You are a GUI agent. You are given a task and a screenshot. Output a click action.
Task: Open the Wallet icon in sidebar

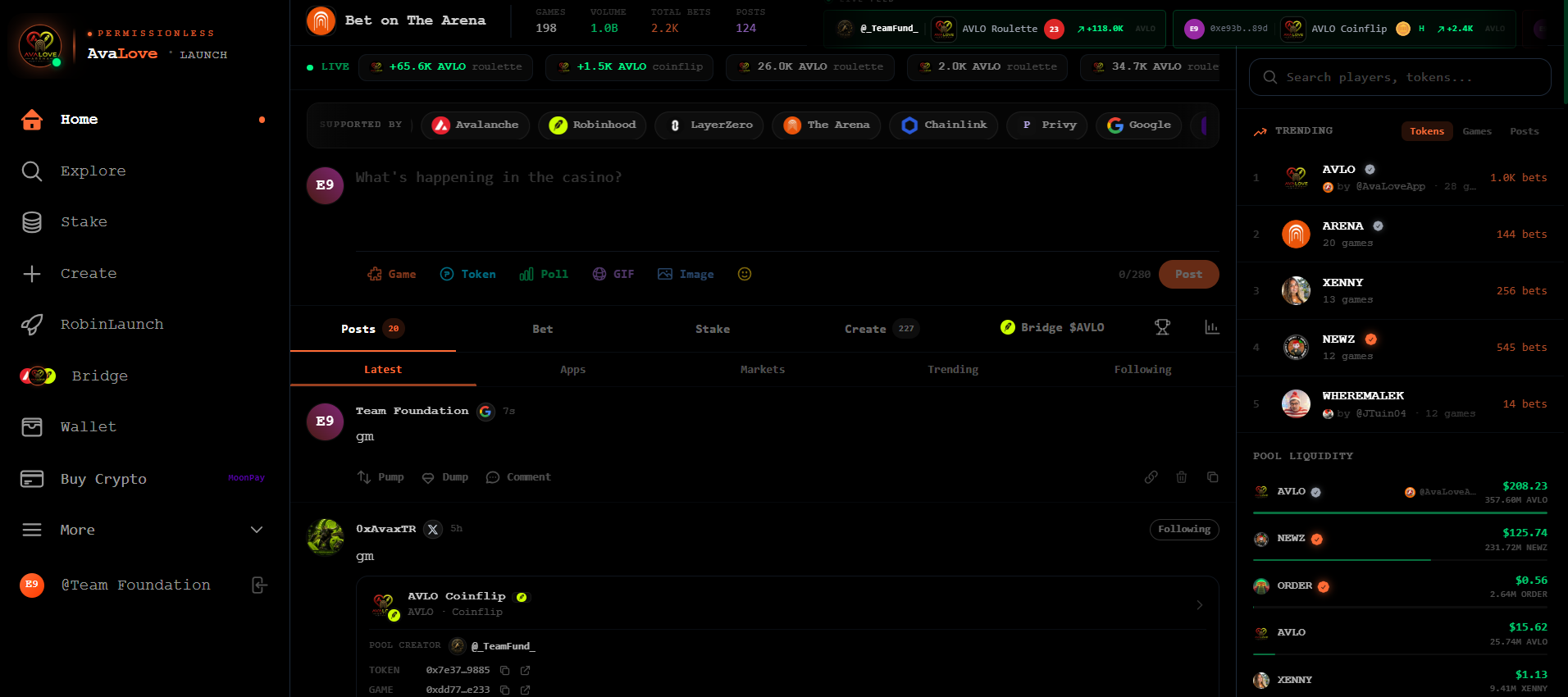[32, 427]
